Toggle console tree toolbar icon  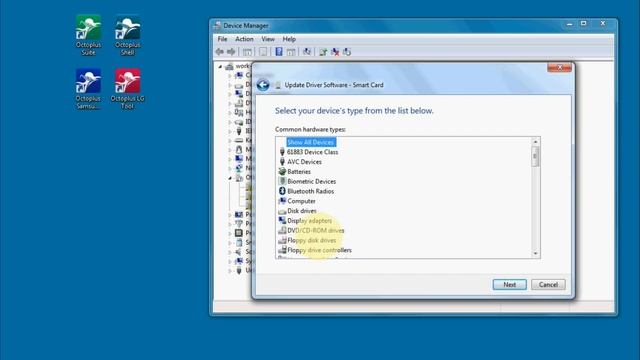pyautogui.click(x=247, y=52)
